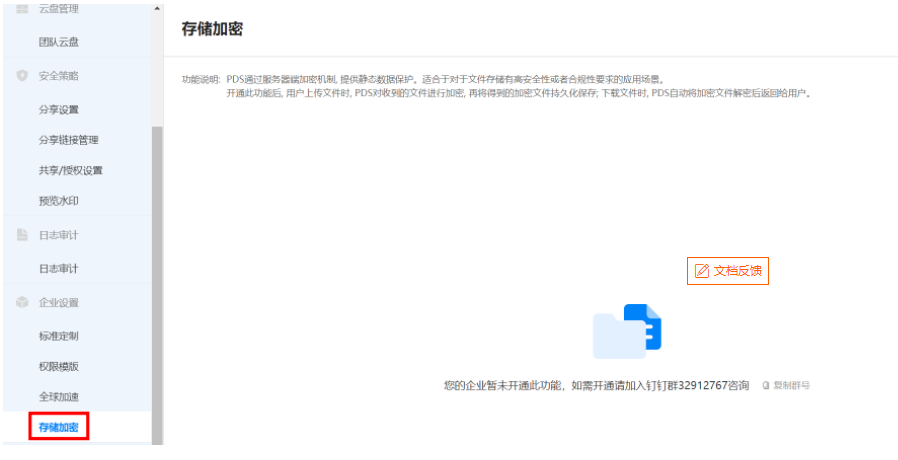This screenshot has height=460, width=898.
Task: Open the 分享设置 page
Action: (59, 110)
